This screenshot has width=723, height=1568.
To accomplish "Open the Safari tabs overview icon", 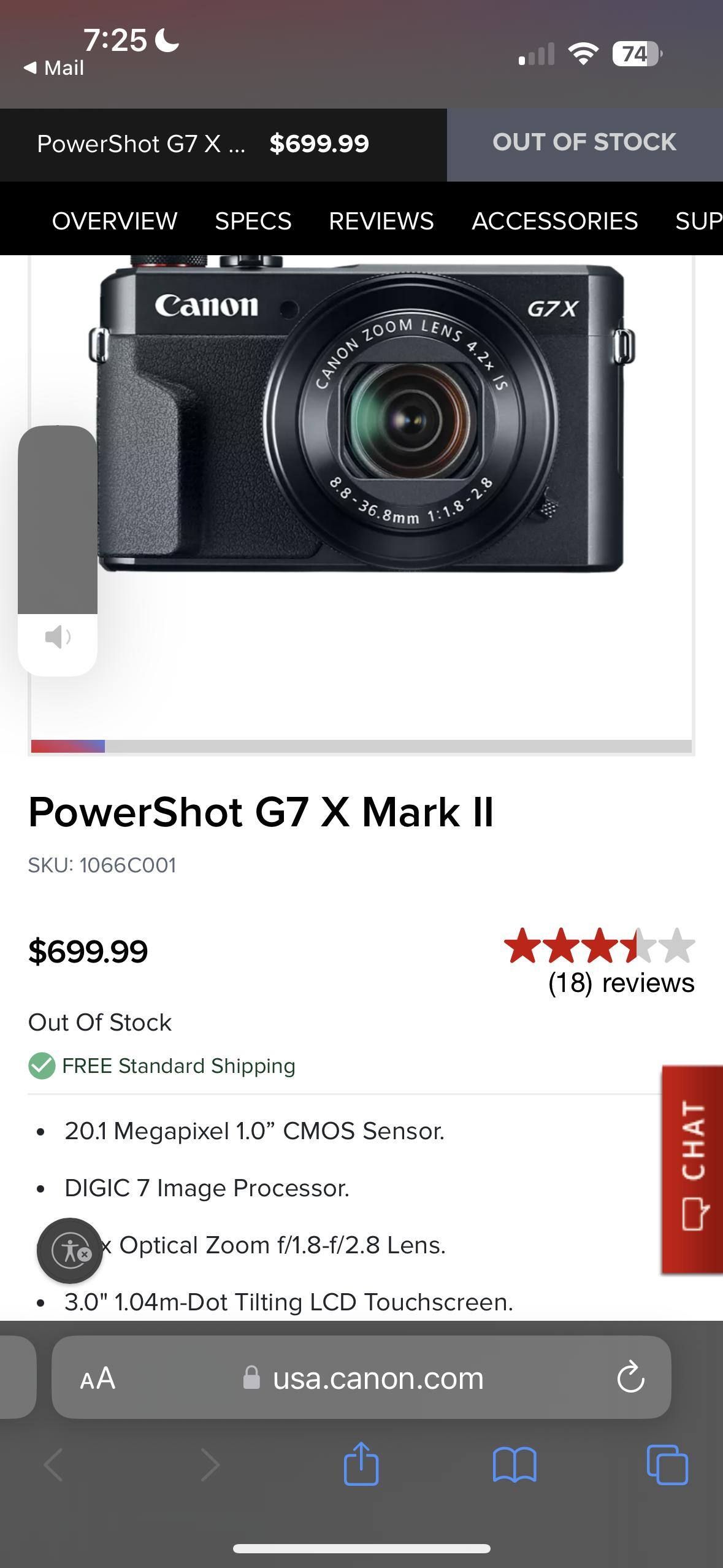I will pos(667,1464).
